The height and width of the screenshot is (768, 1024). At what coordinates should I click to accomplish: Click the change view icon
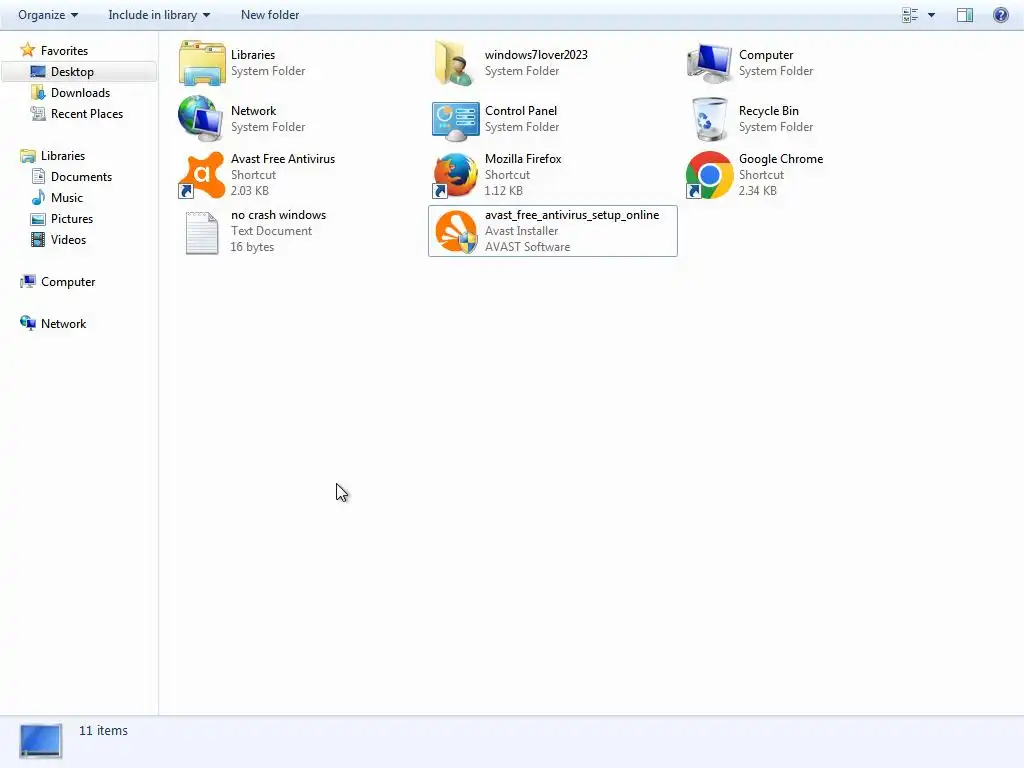tap(910, 15)
